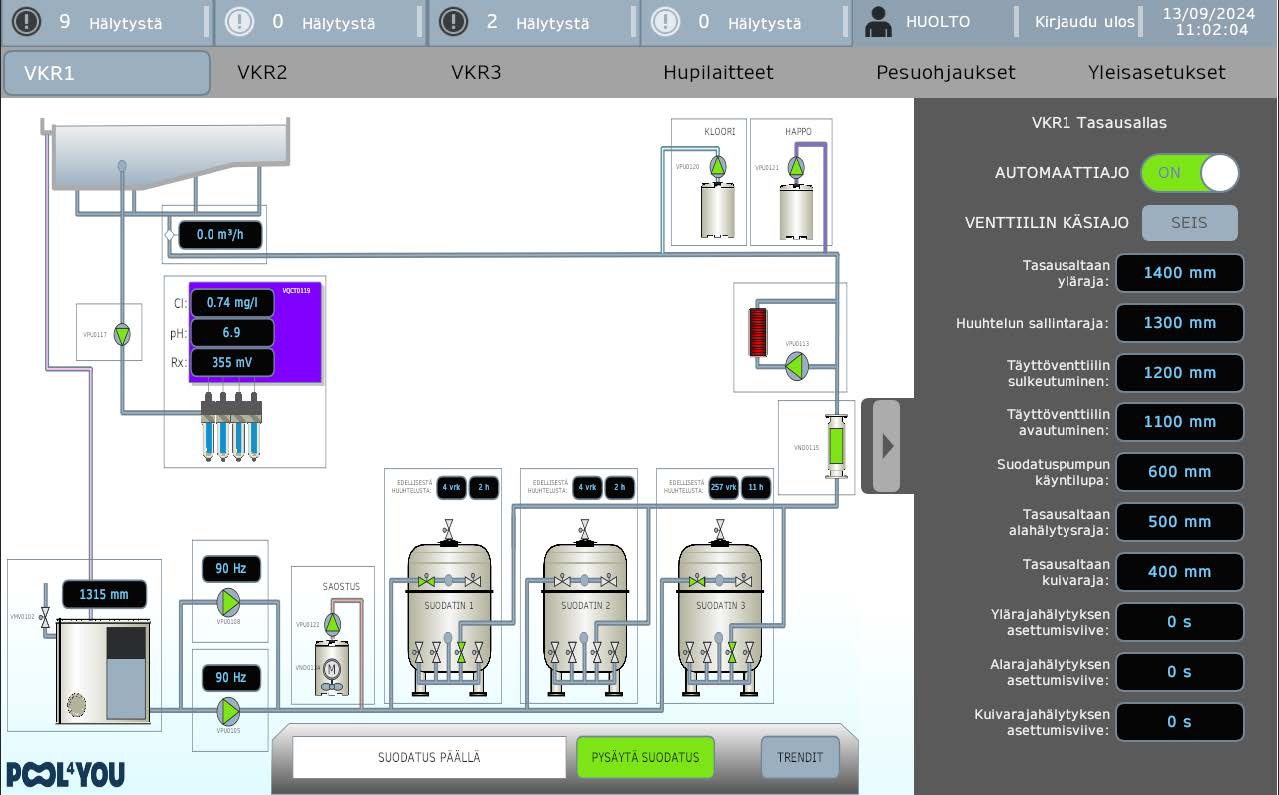
Task: Switch to the VKR2 tab
Action: 262,73
